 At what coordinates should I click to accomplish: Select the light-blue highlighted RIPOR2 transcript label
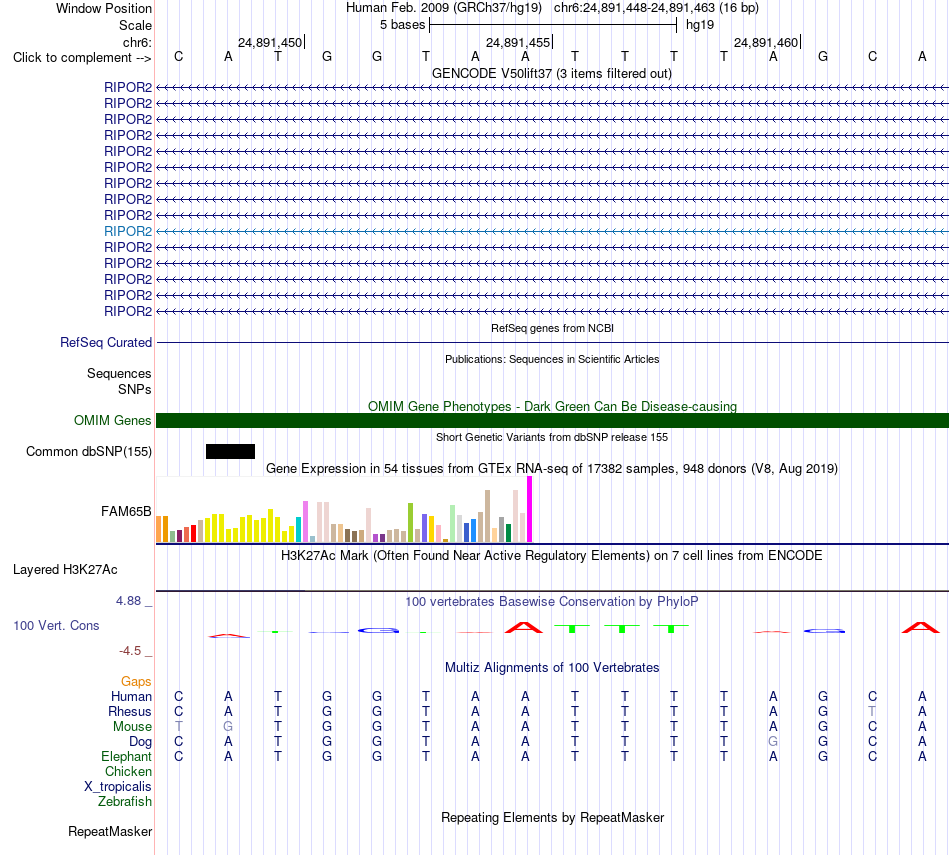(x=128, y=231)
